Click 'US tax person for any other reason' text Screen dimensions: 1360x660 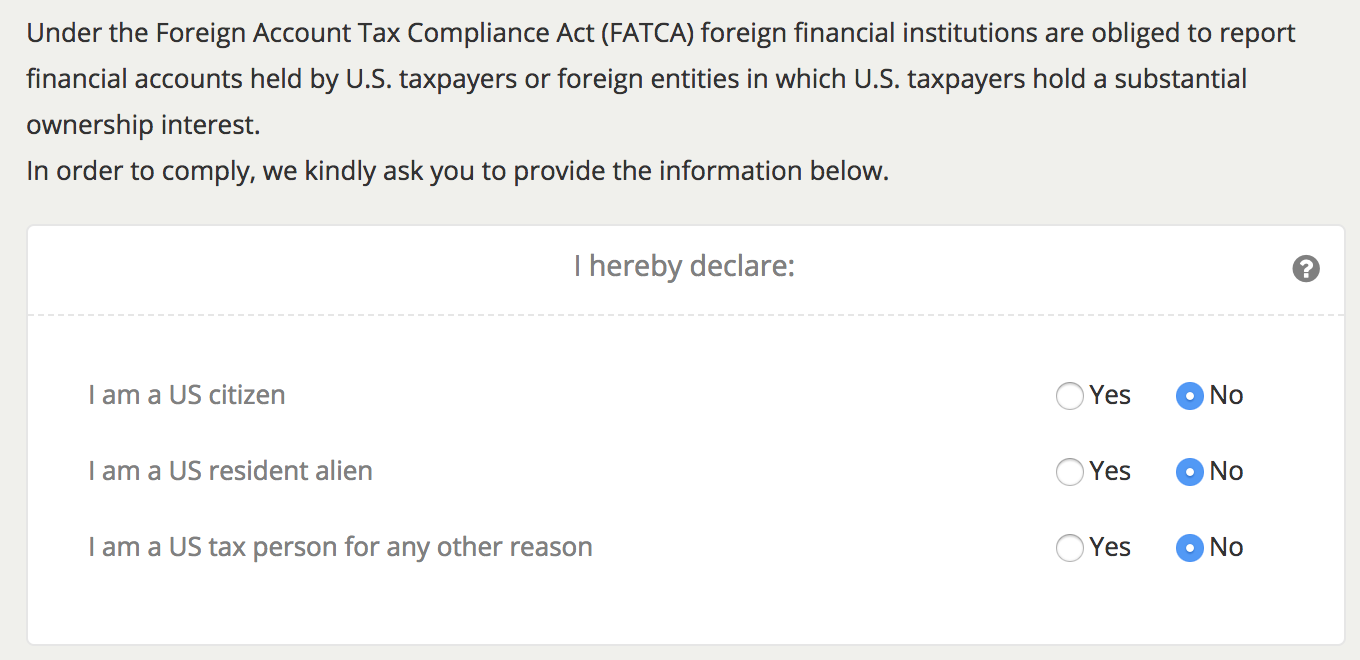381,547
